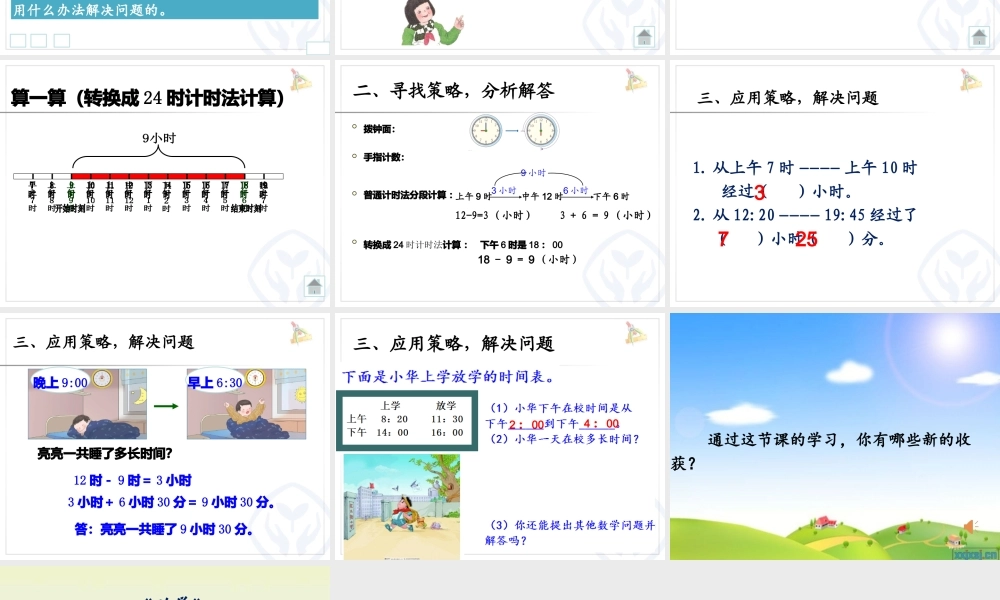The image size is (1000, 600).
Task: Click question (3) 你还能提出其他数学问题并解答吗?
Action: 570,532
